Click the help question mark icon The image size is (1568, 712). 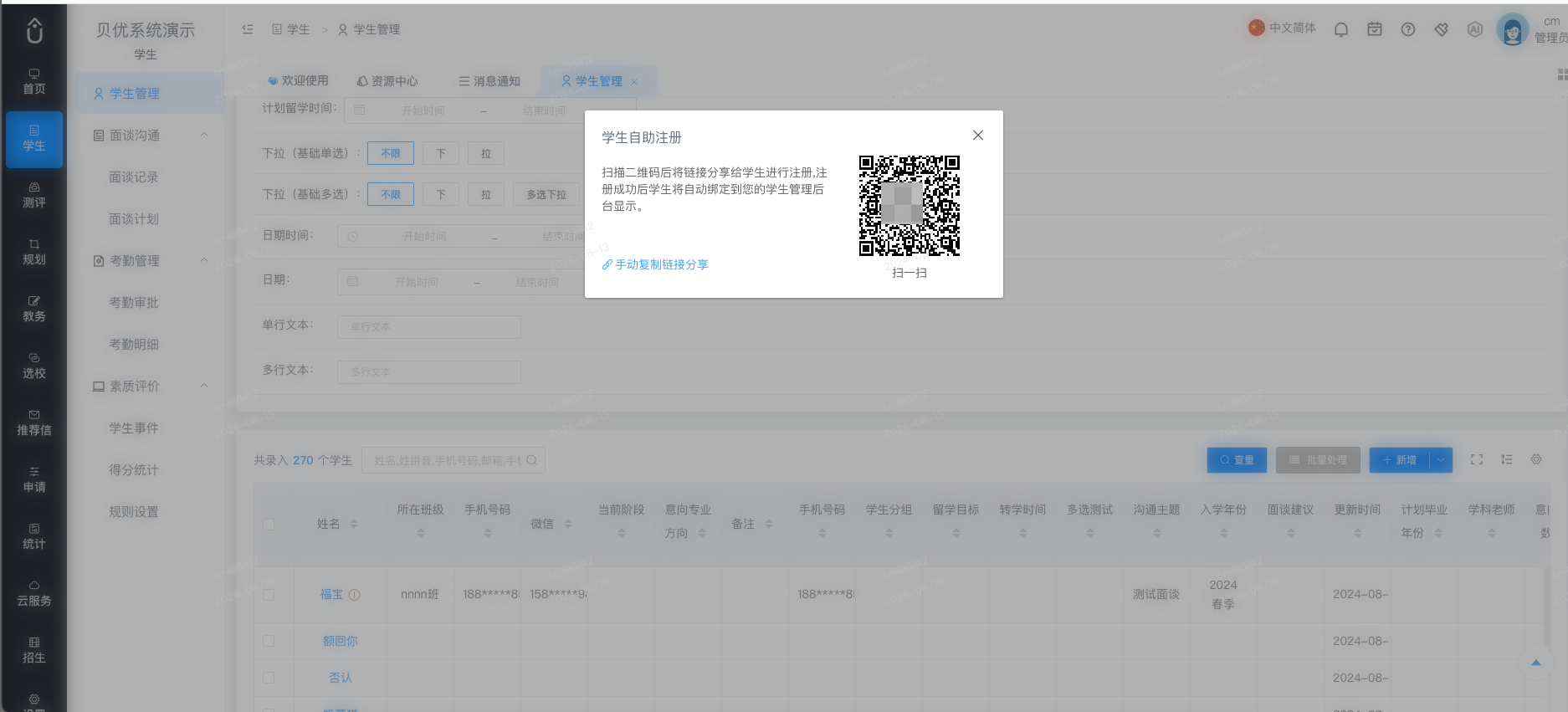point(1408,29)
